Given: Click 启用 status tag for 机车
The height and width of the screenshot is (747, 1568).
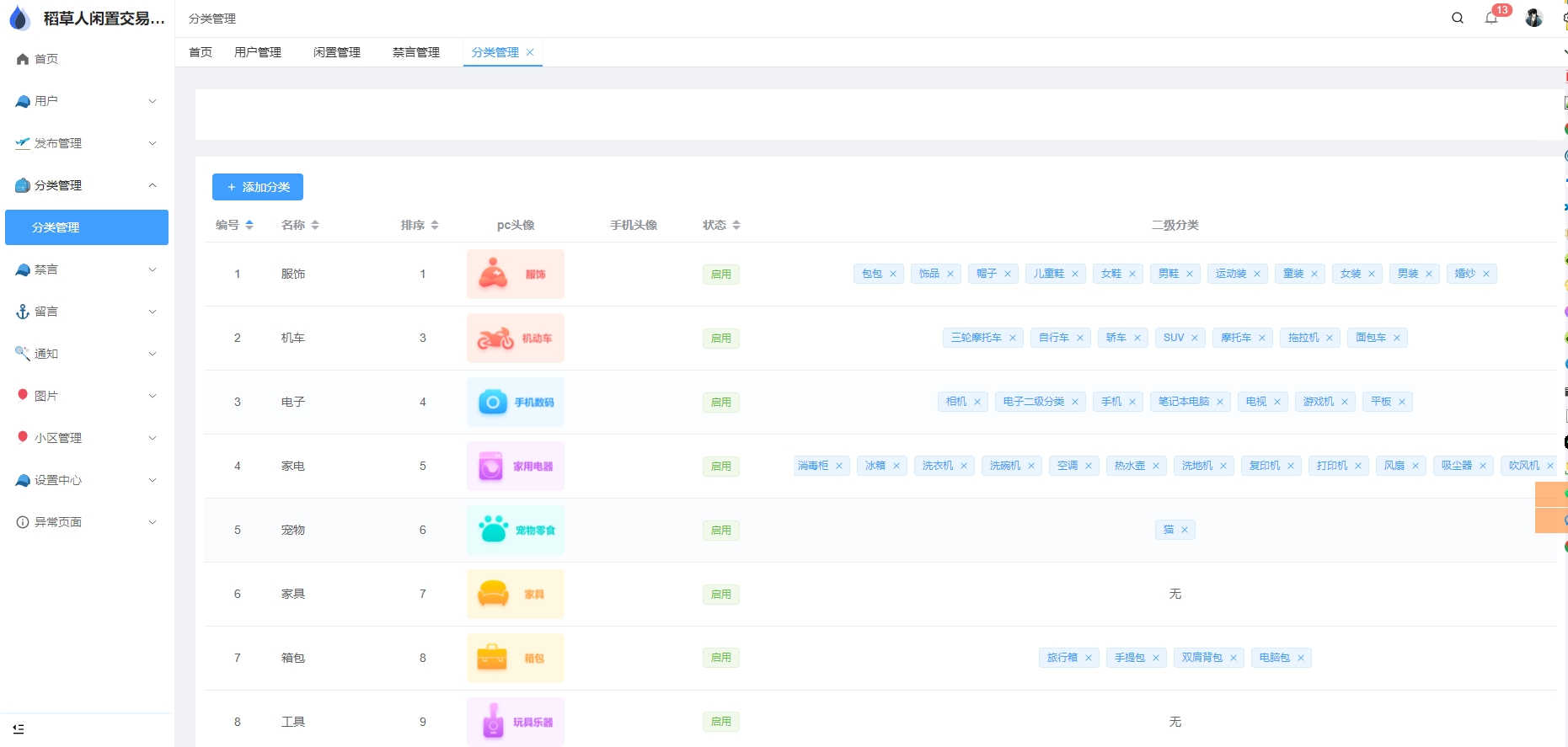Looking at the screenshot, I should pos(721,338).
